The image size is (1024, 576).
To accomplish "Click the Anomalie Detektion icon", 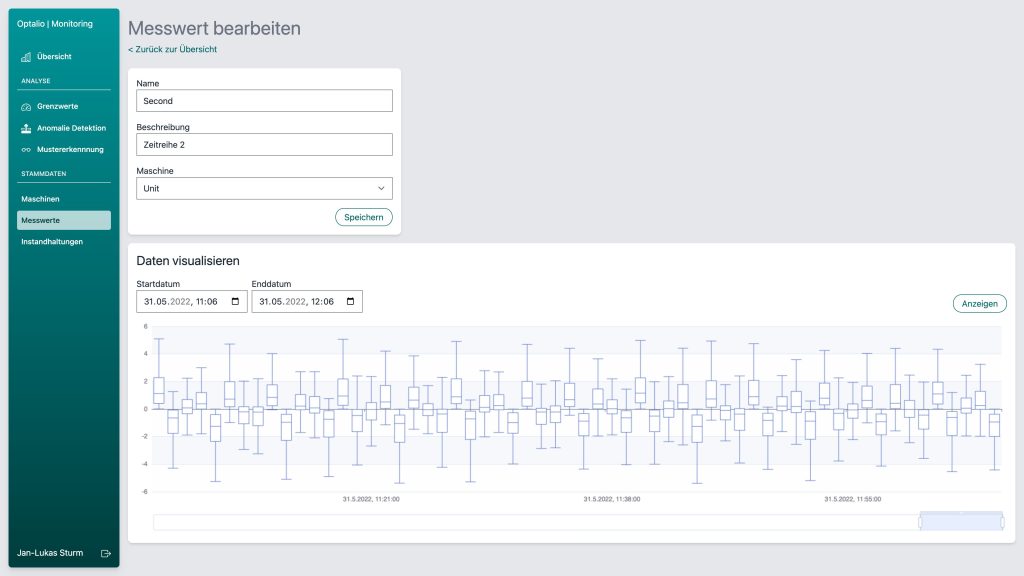I will click(26, 128).
